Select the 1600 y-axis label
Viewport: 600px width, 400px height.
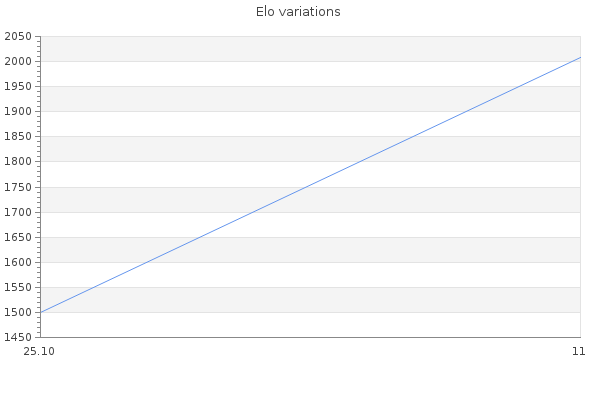tap(19, 262)
